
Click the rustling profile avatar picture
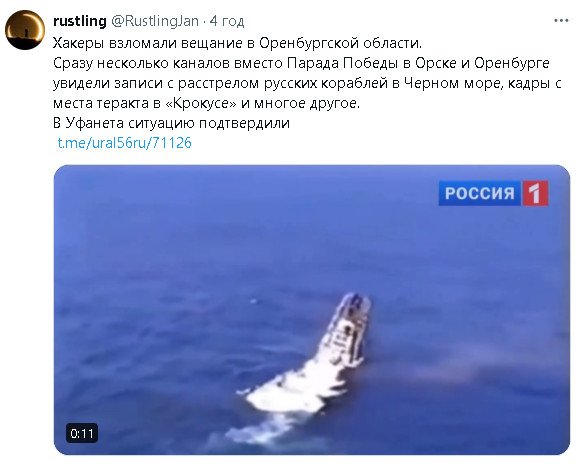[x=25, y=30]
